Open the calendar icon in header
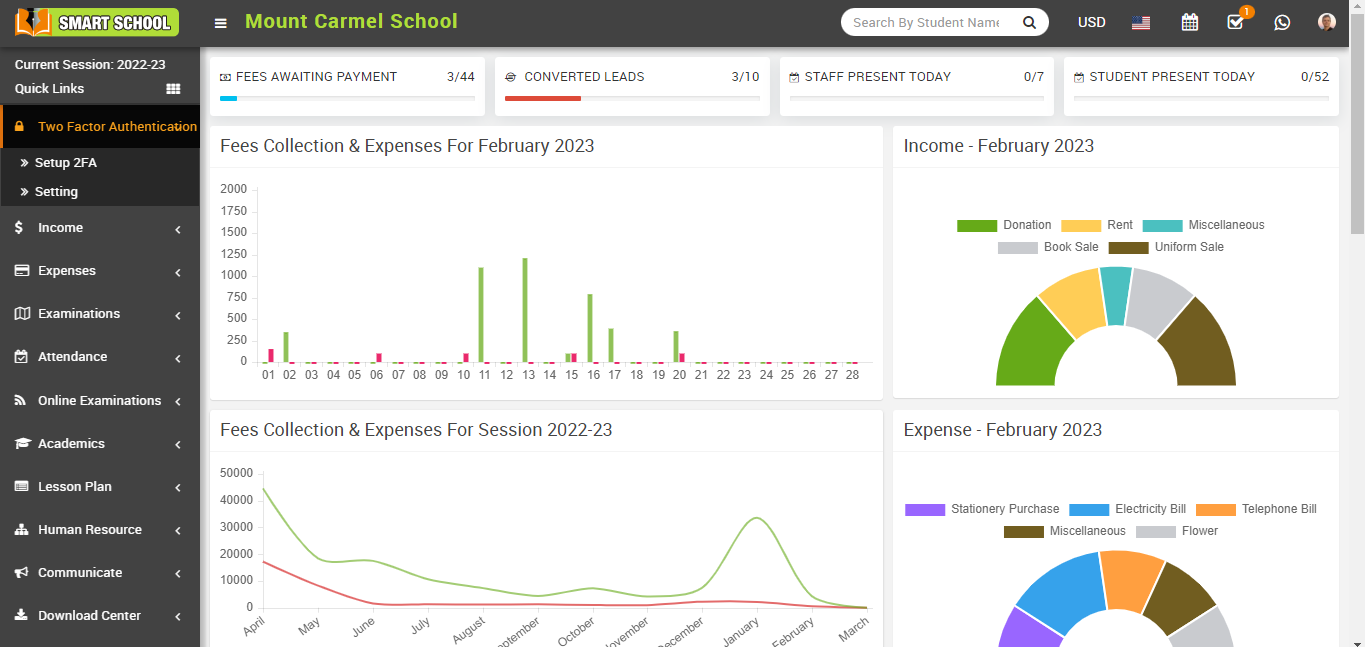 pos(1189,22)
